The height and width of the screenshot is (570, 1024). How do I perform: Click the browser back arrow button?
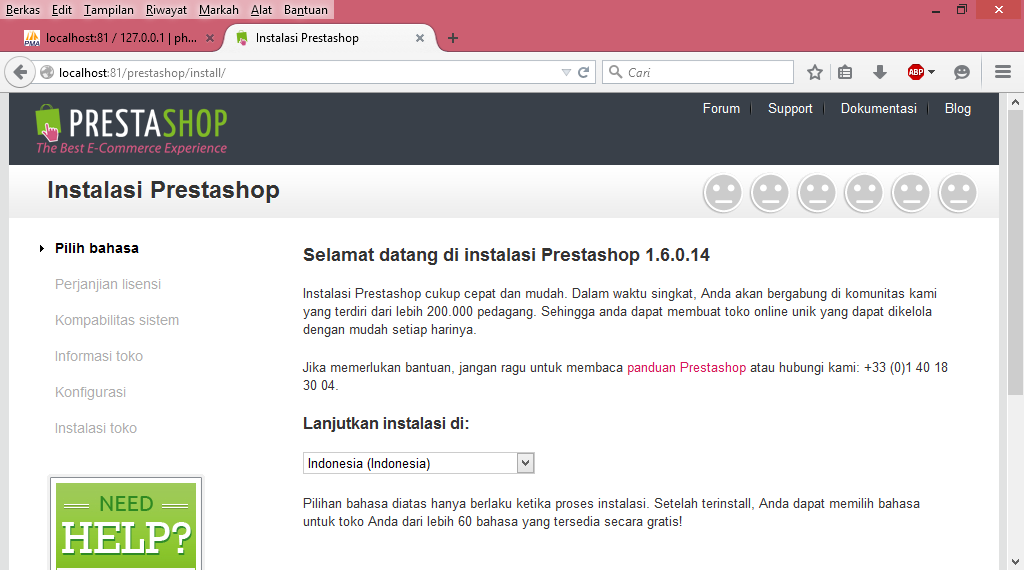(20, 72)
